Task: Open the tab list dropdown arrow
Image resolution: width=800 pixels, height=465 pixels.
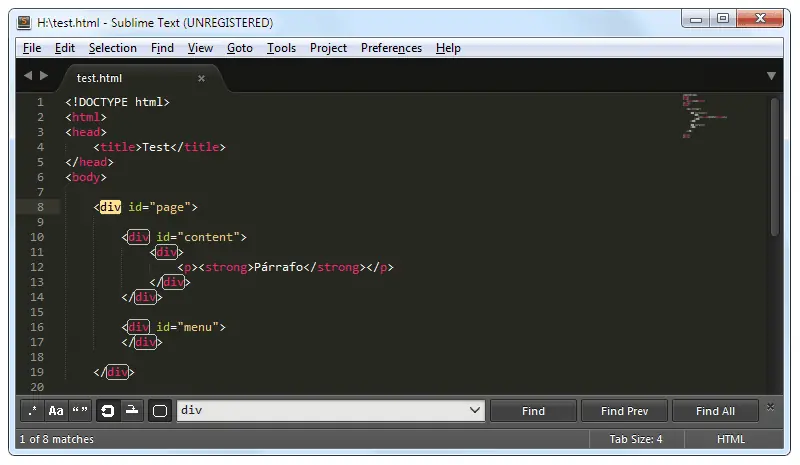Action: [x=771, y=76]
